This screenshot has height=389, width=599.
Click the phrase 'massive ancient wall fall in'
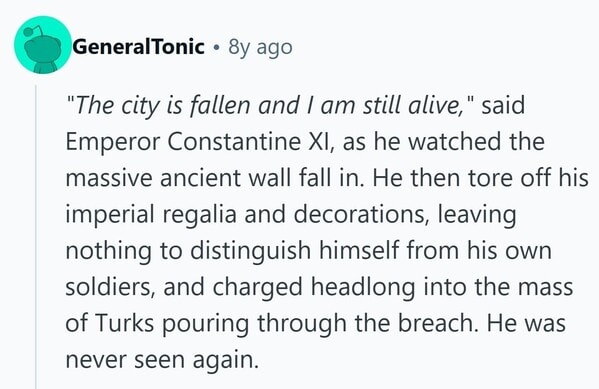(214, 178)
